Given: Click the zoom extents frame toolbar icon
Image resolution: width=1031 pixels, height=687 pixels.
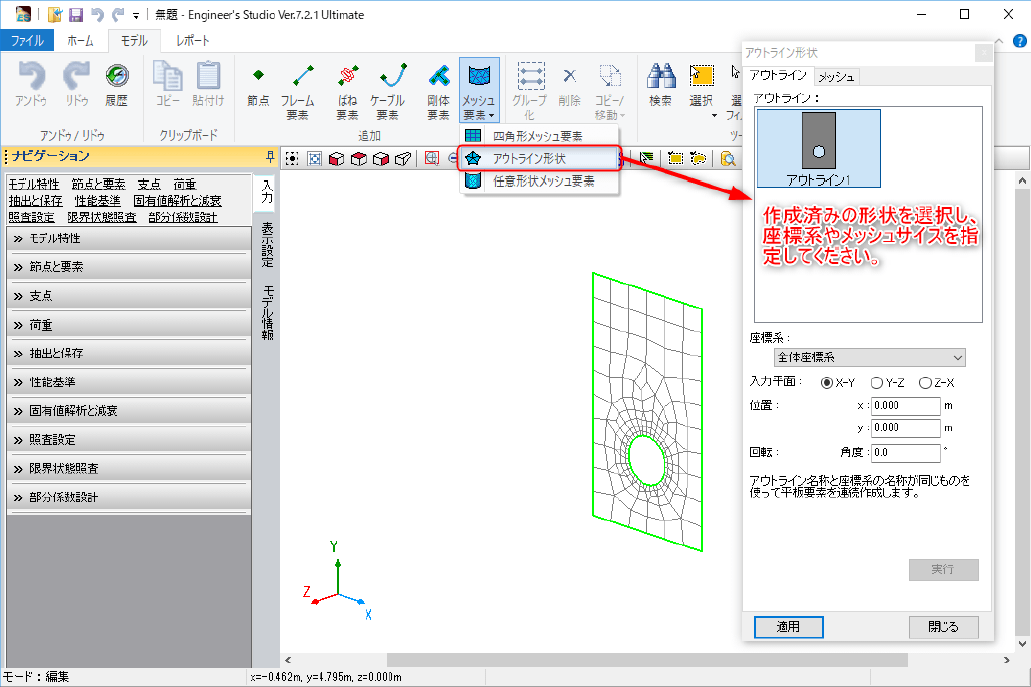Looking at the screenshot, I should pos(314,158).
